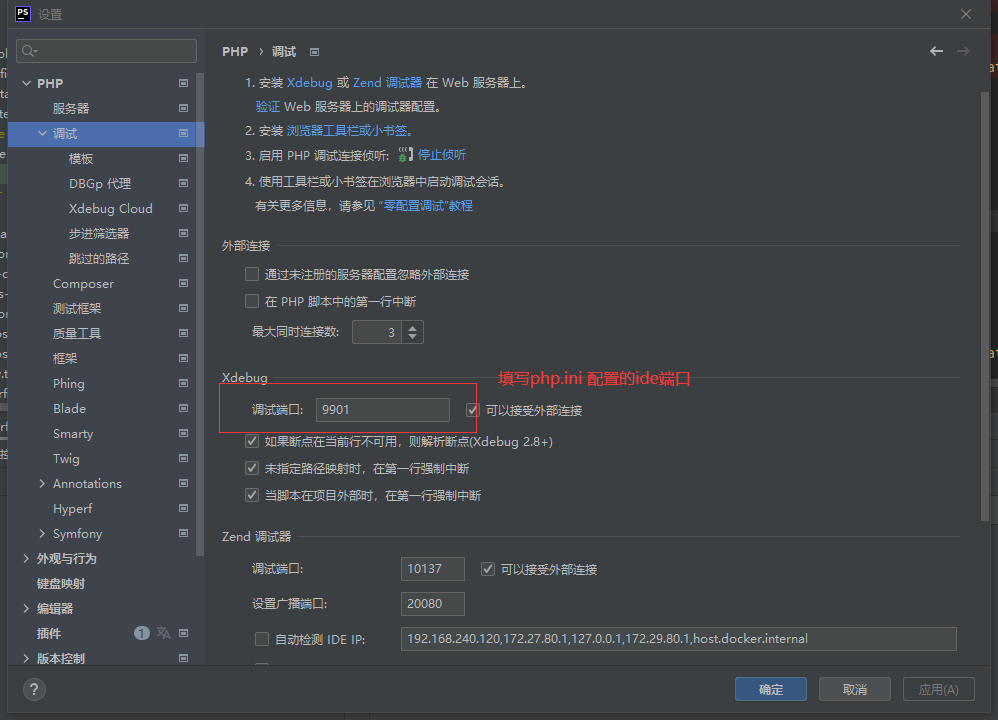Open 浏览器工具栏或小书签 link
998x720 pixels.
coord(349,131)
